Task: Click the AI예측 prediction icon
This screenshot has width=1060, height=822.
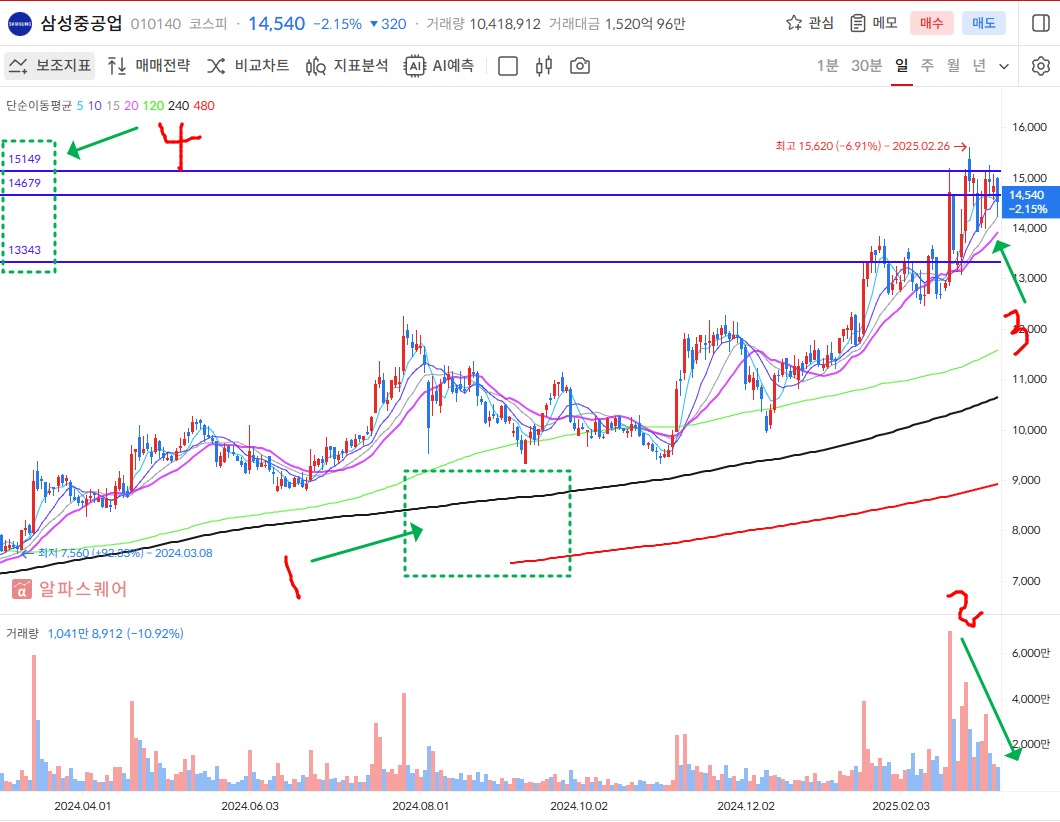Action: click(439, 66)
